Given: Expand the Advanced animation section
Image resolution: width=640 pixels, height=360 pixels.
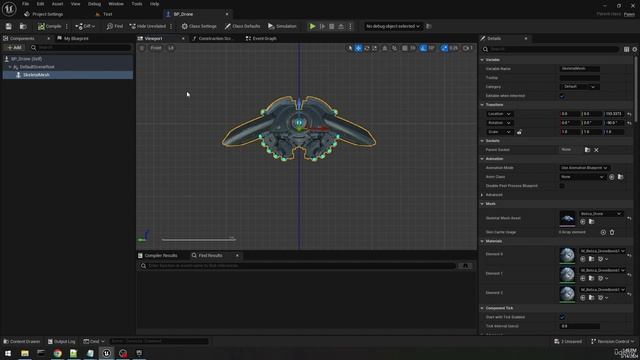Looking at the screenshot, I should click(x=482, y=195).
